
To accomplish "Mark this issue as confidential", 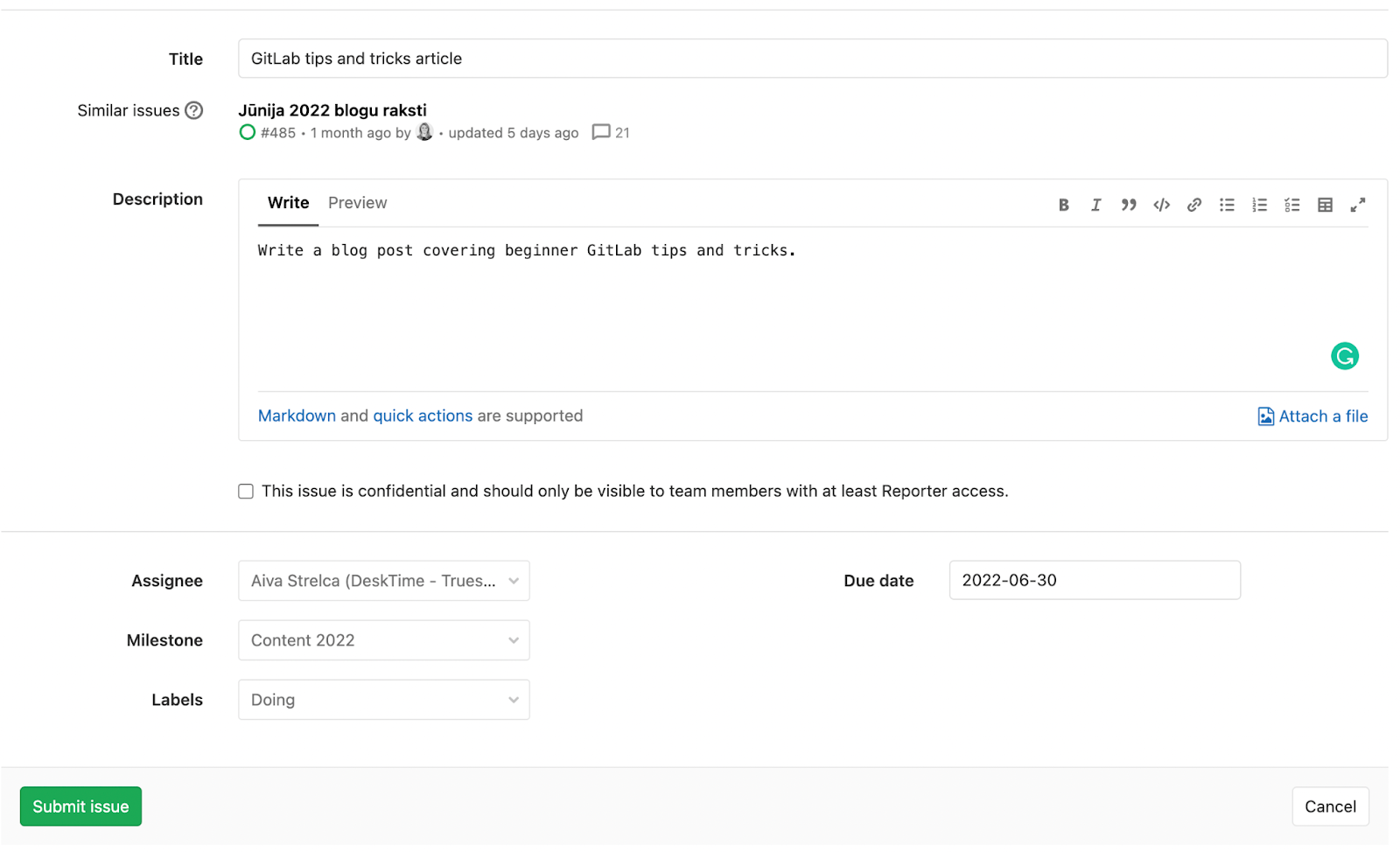I will (x=246, y=492).
